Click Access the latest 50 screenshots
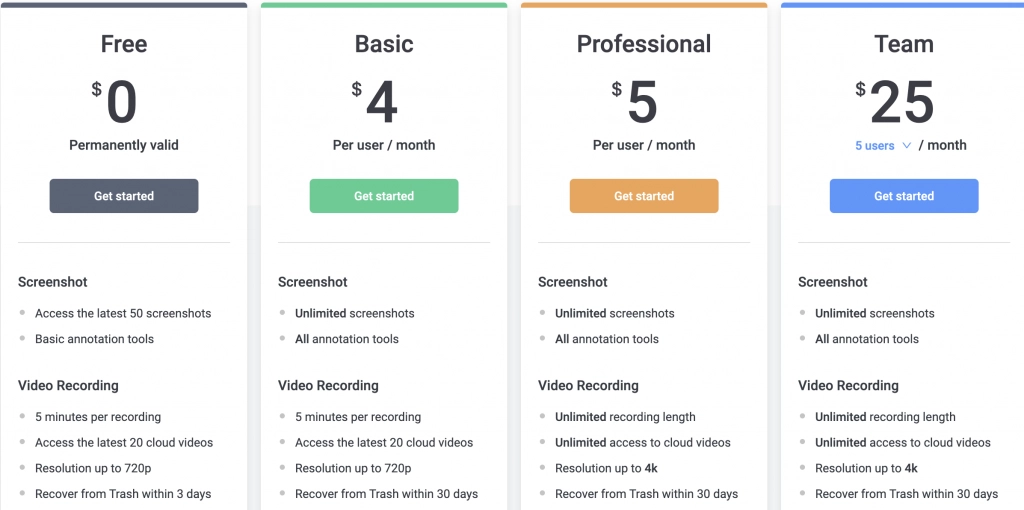 (123, 313)
